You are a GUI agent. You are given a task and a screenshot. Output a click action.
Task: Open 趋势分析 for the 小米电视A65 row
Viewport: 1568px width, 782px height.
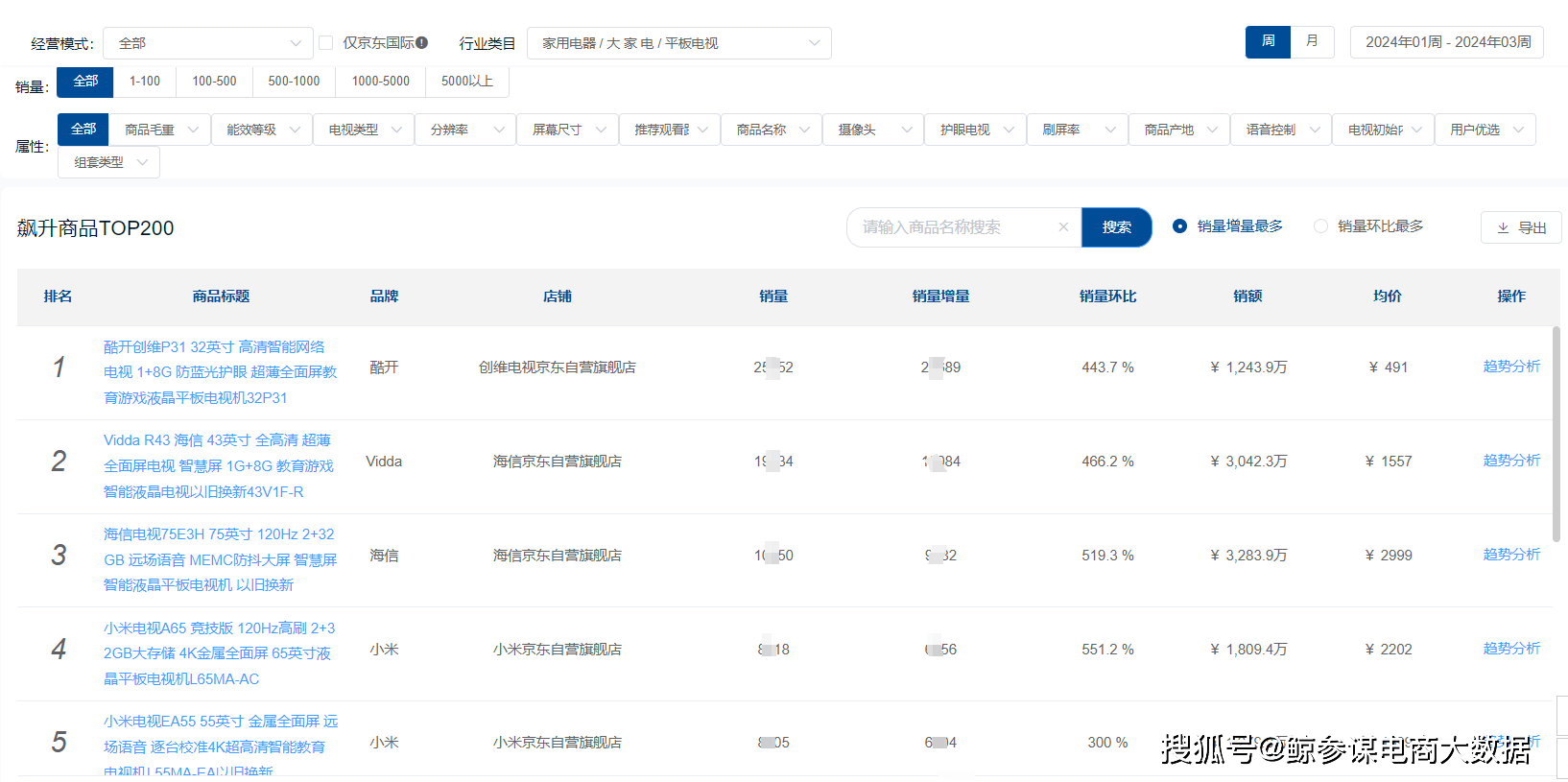coord(1511,649)
